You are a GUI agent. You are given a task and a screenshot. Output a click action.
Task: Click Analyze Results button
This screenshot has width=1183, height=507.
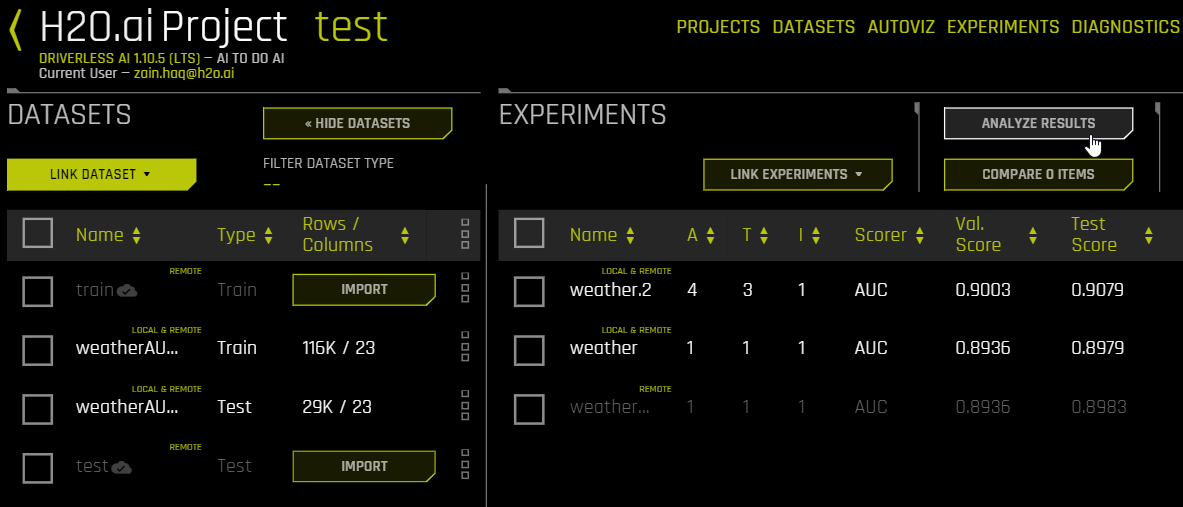(1038, 124)
